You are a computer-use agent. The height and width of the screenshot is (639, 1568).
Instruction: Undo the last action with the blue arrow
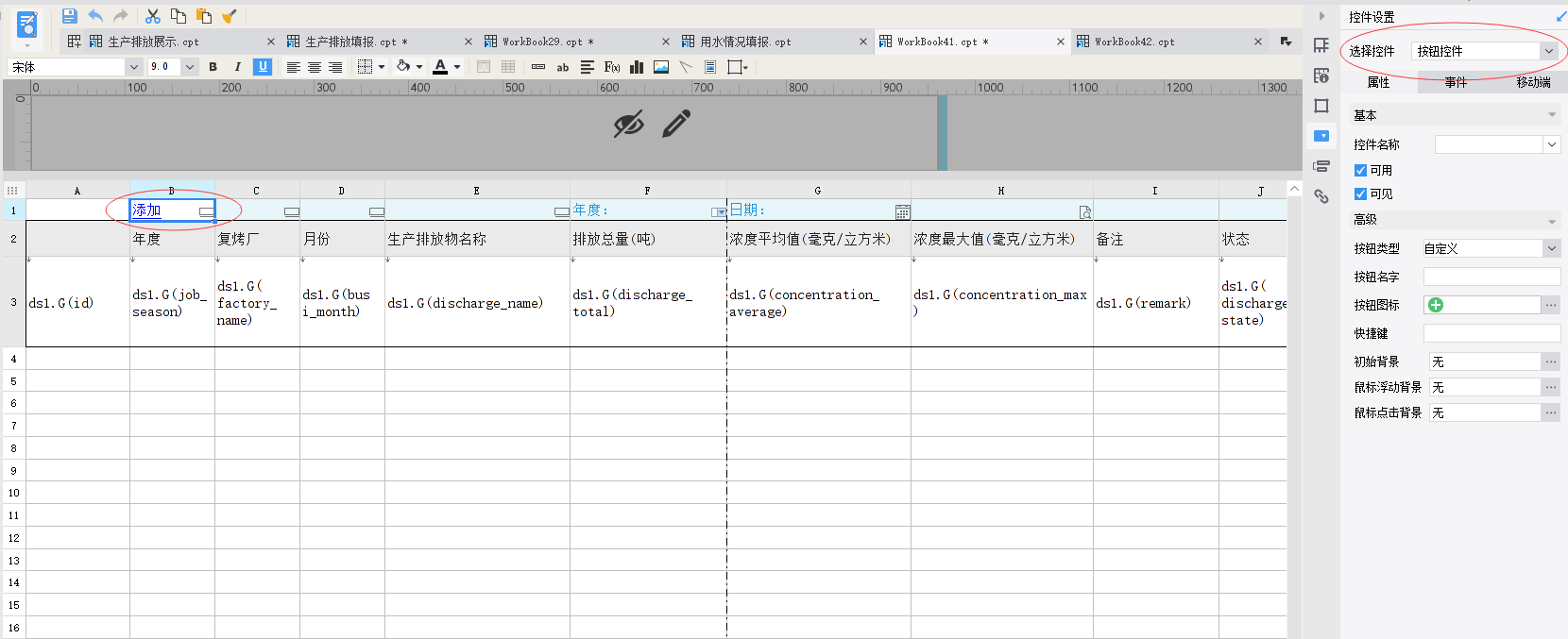point(95,16)
